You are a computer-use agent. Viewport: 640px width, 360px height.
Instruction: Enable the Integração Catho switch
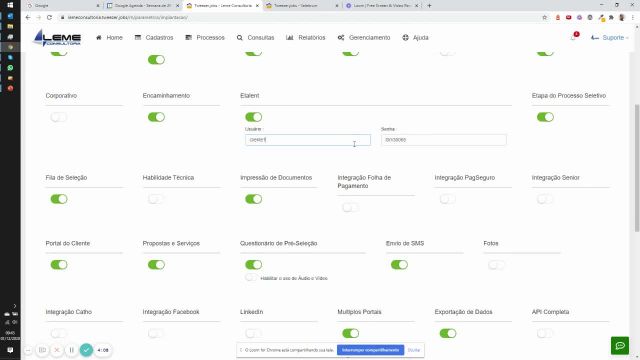[x=59, y=333]
